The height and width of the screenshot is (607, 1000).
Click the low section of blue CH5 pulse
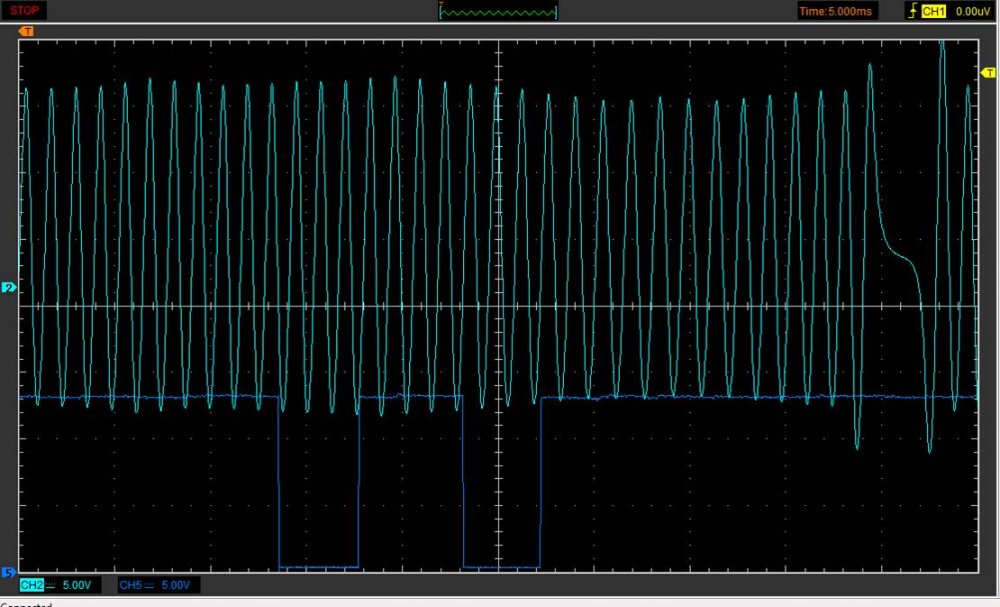coord(318,567)
